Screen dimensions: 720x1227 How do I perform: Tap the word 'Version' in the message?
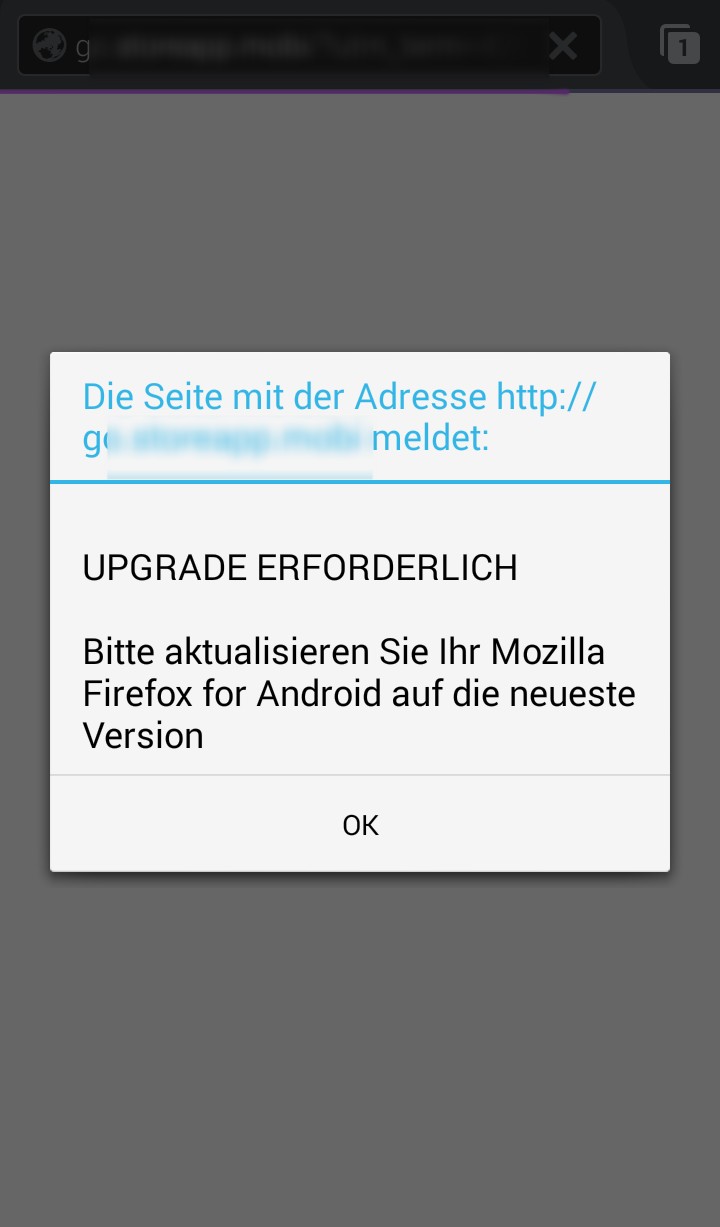click(143, 736)
